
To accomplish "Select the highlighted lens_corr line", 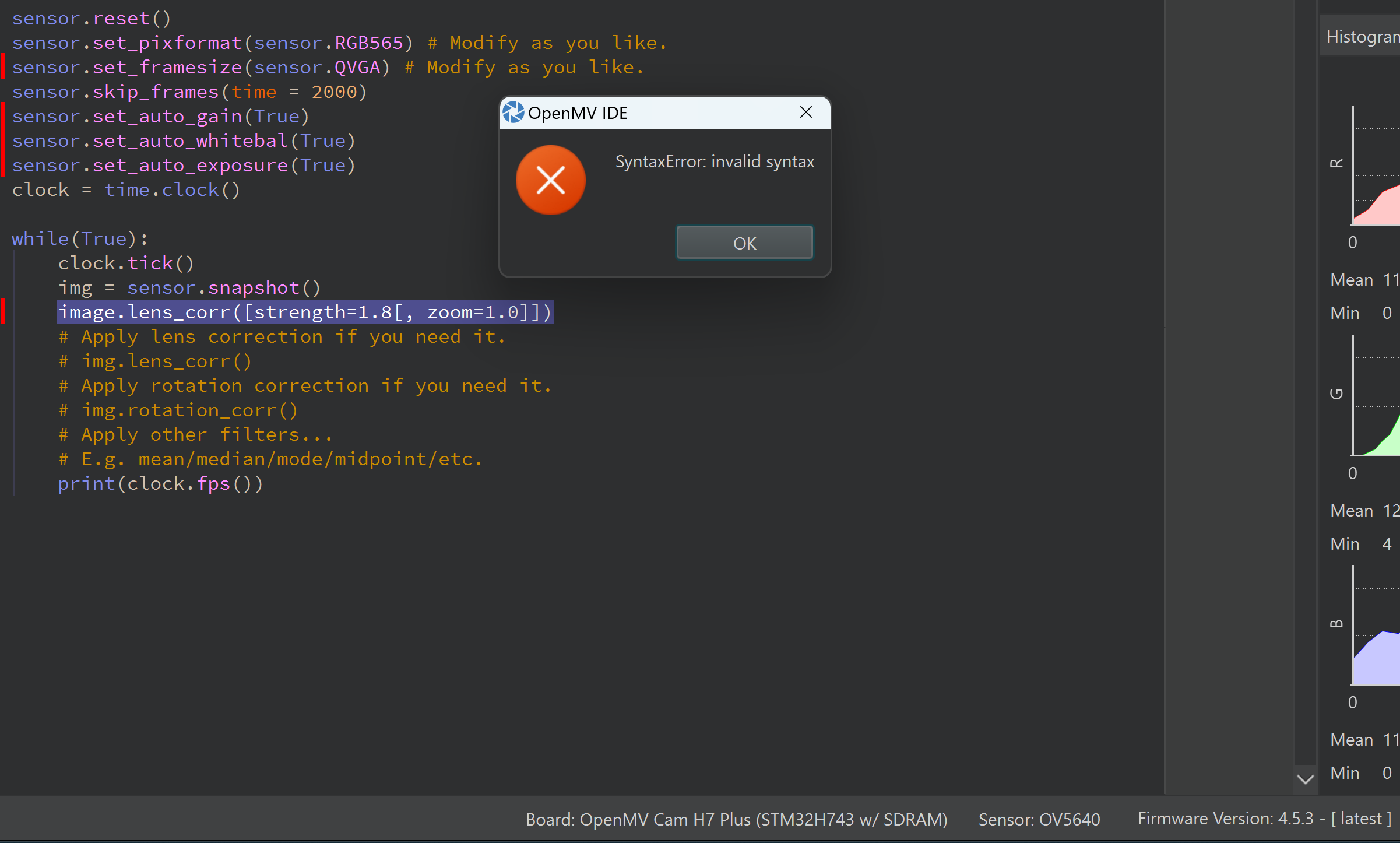I will click(x=305, y=311).
